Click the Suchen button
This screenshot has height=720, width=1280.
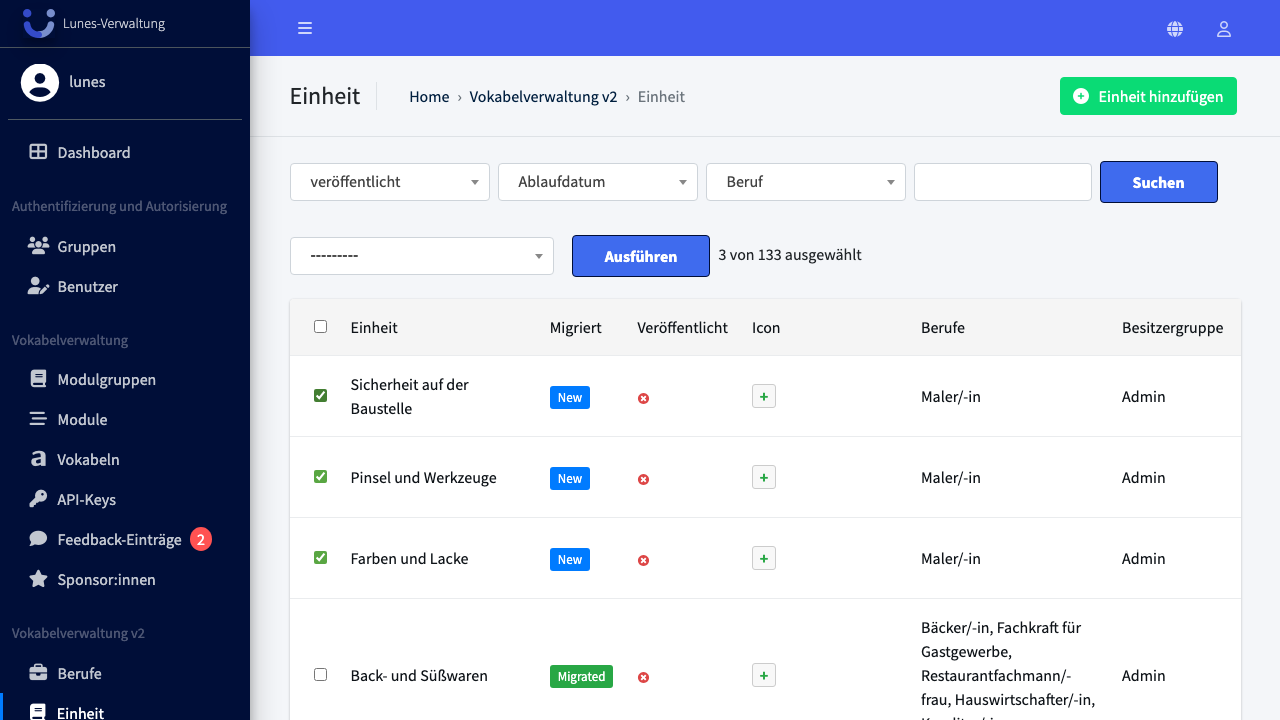tap(1159, 182)
